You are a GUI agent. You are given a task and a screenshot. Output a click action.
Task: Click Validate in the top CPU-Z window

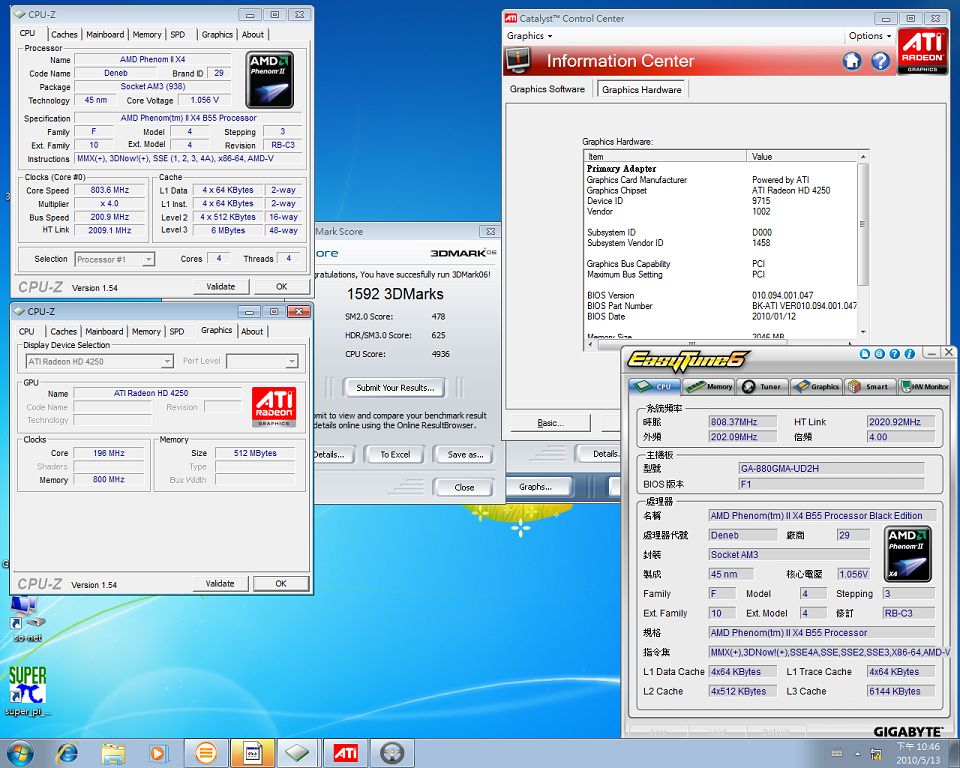pyautogui.click(x=220, y=287)
